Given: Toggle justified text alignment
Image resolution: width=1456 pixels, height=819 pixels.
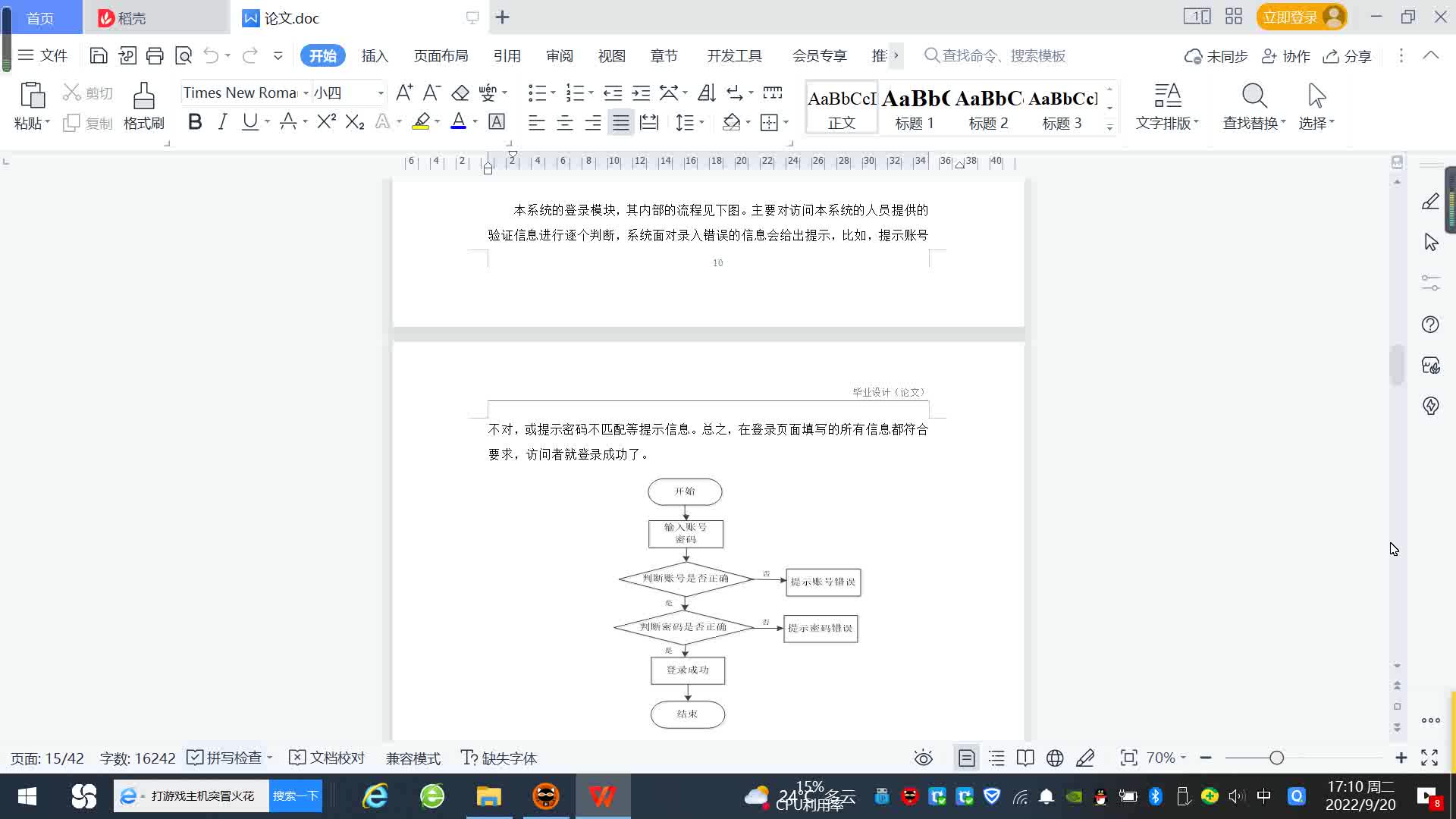Looking at the screenshot, I should tap(621, 121).
